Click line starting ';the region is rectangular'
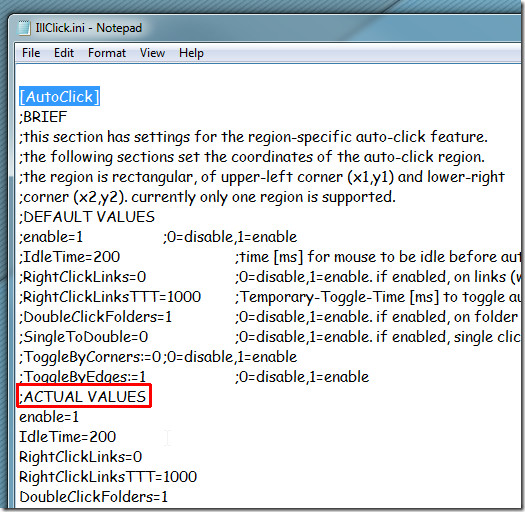Screen dimensions: 525x512 click(262, 177)
